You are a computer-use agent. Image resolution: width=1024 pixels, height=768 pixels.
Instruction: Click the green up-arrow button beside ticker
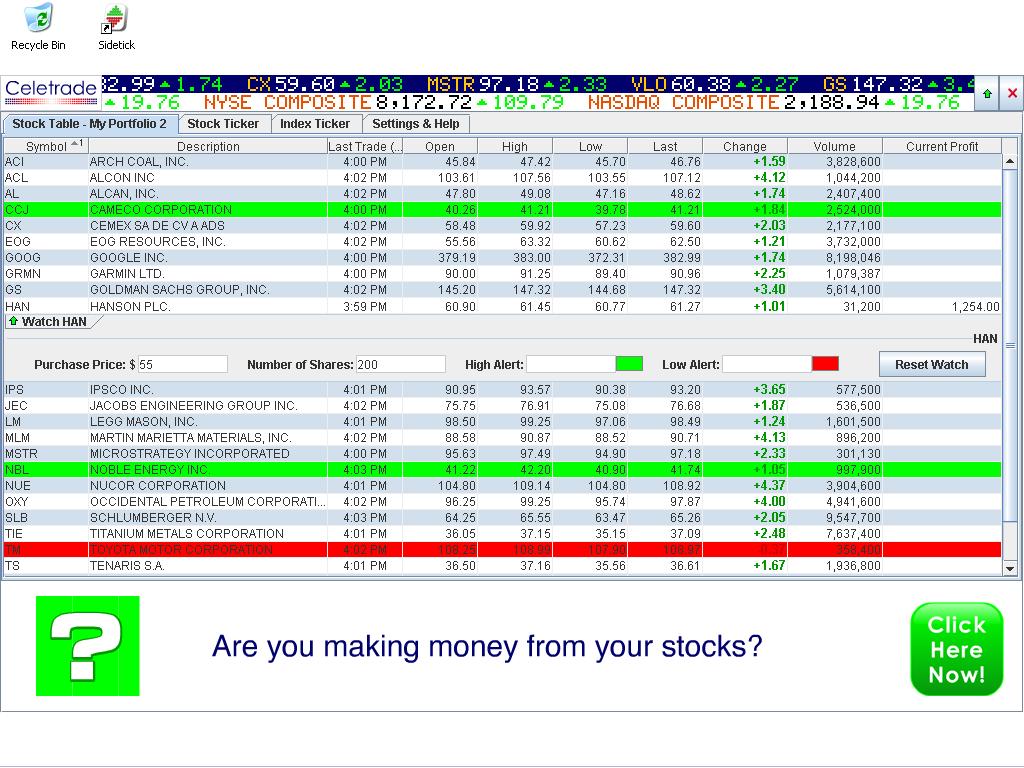click(x=987, y=93)
